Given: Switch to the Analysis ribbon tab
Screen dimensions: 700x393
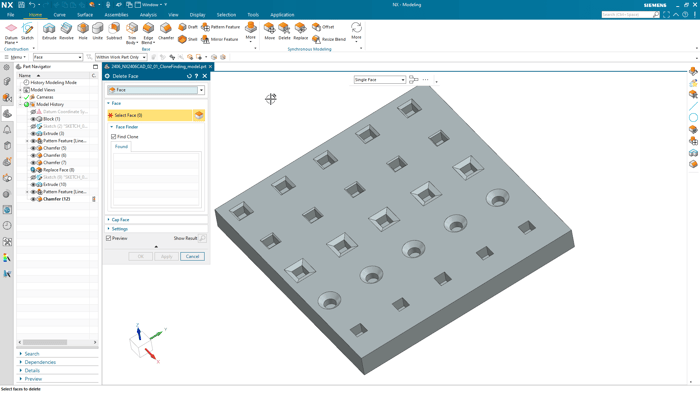Looking at the screenshot, I should tap(148, 15).
